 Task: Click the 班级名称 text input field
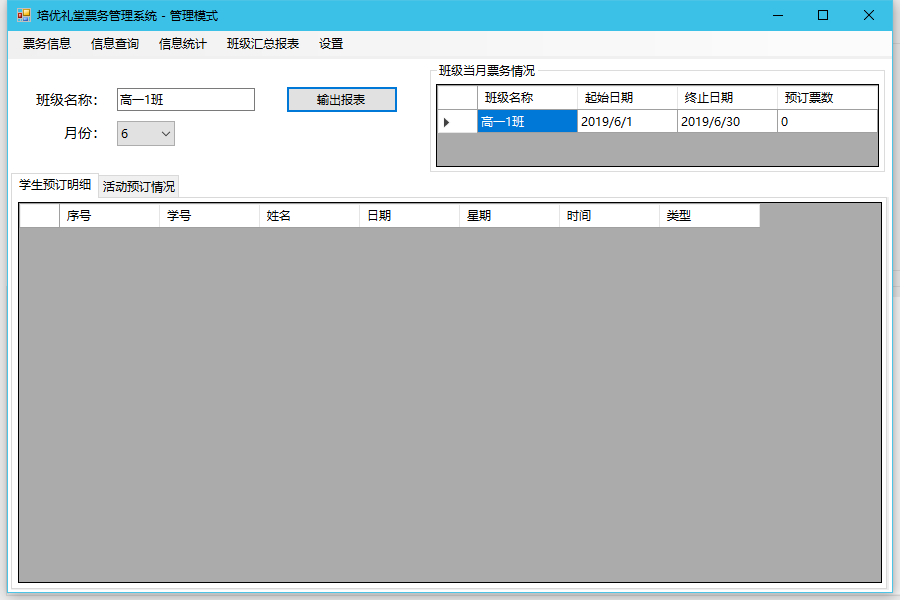[185, 100]
